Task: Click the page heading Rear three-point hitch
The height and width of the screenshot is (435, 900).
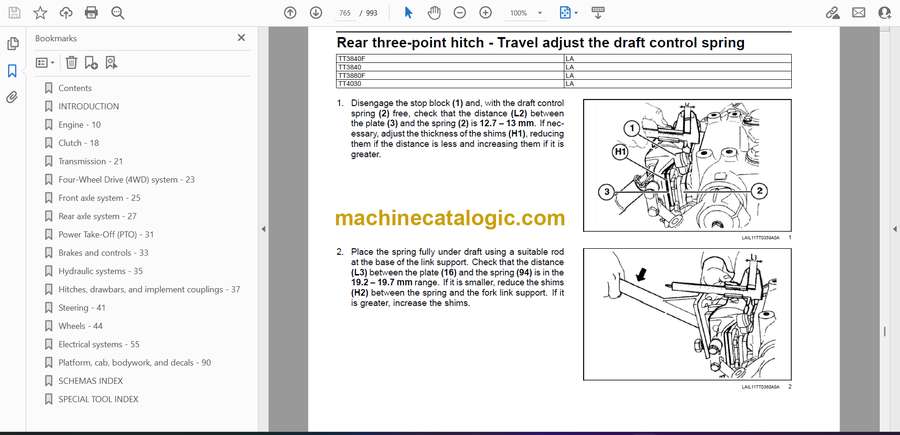Action: point(540,42)
